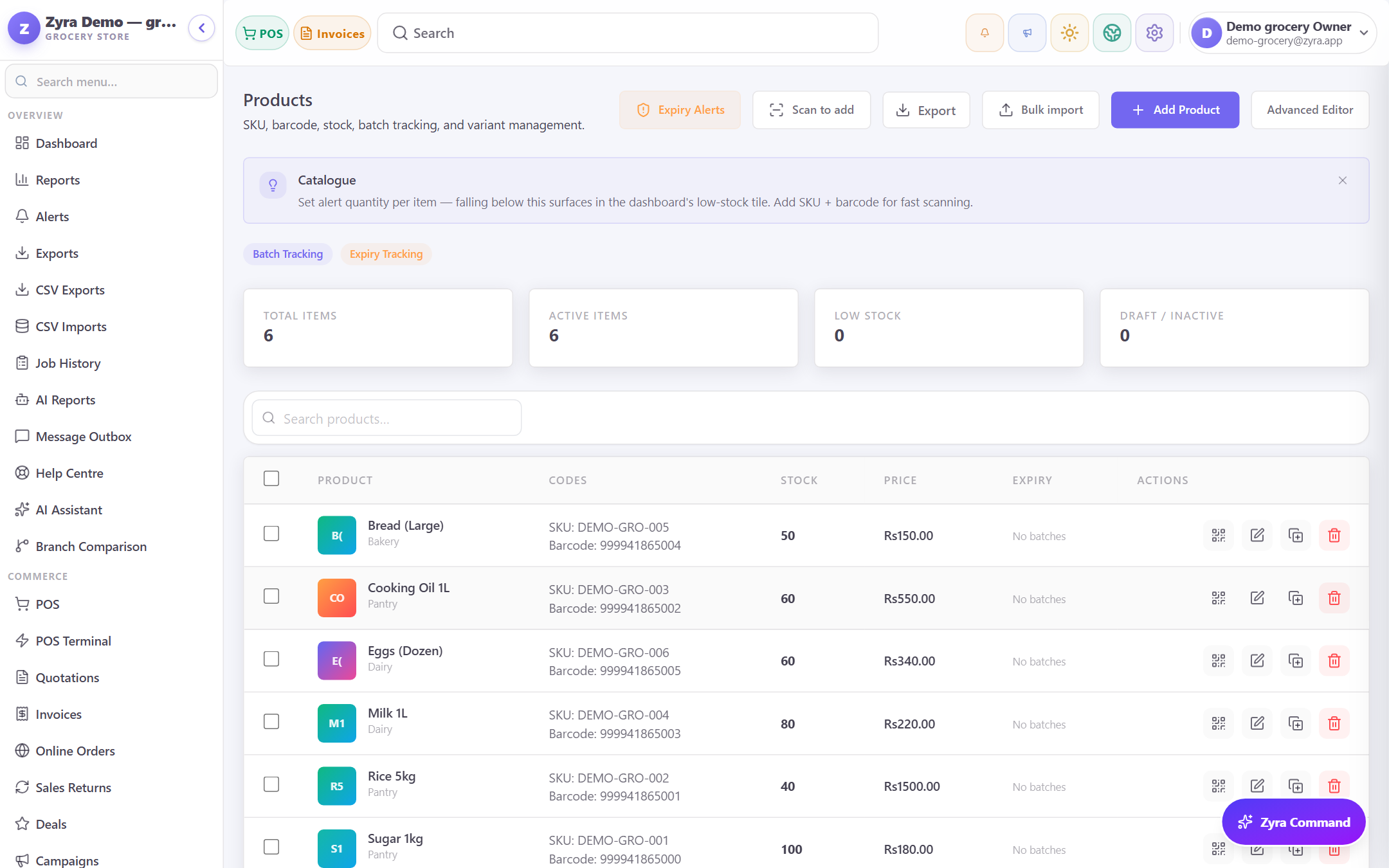Screen dimensions: 1389x868
Task: Click the megaphone announcements icon
Action: point(1027,33)
